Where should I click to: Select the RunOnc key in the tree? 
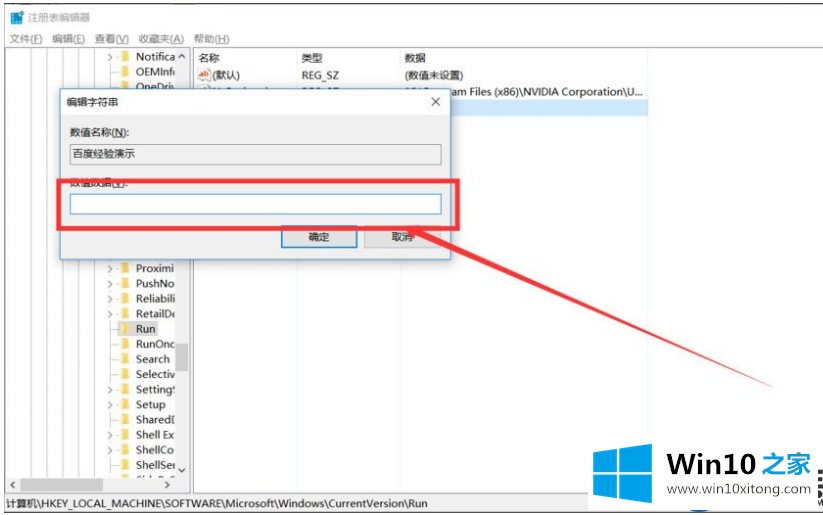(155, 344)
